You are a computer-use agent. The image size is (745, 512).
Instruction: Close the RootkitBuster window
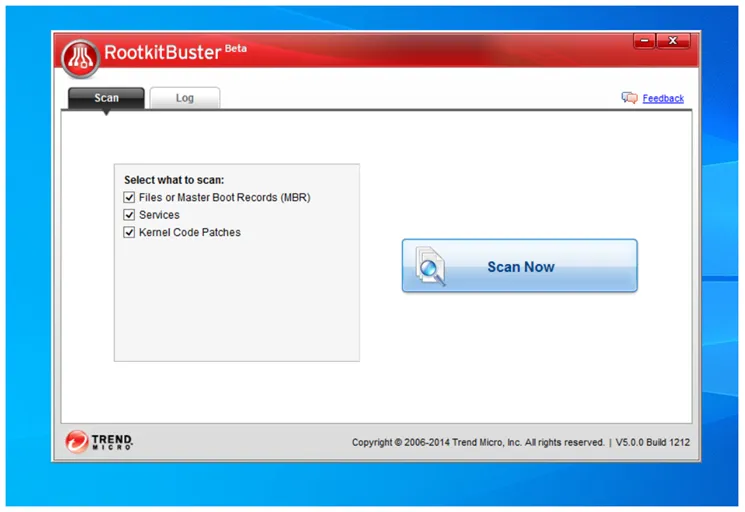coord(673,41)
